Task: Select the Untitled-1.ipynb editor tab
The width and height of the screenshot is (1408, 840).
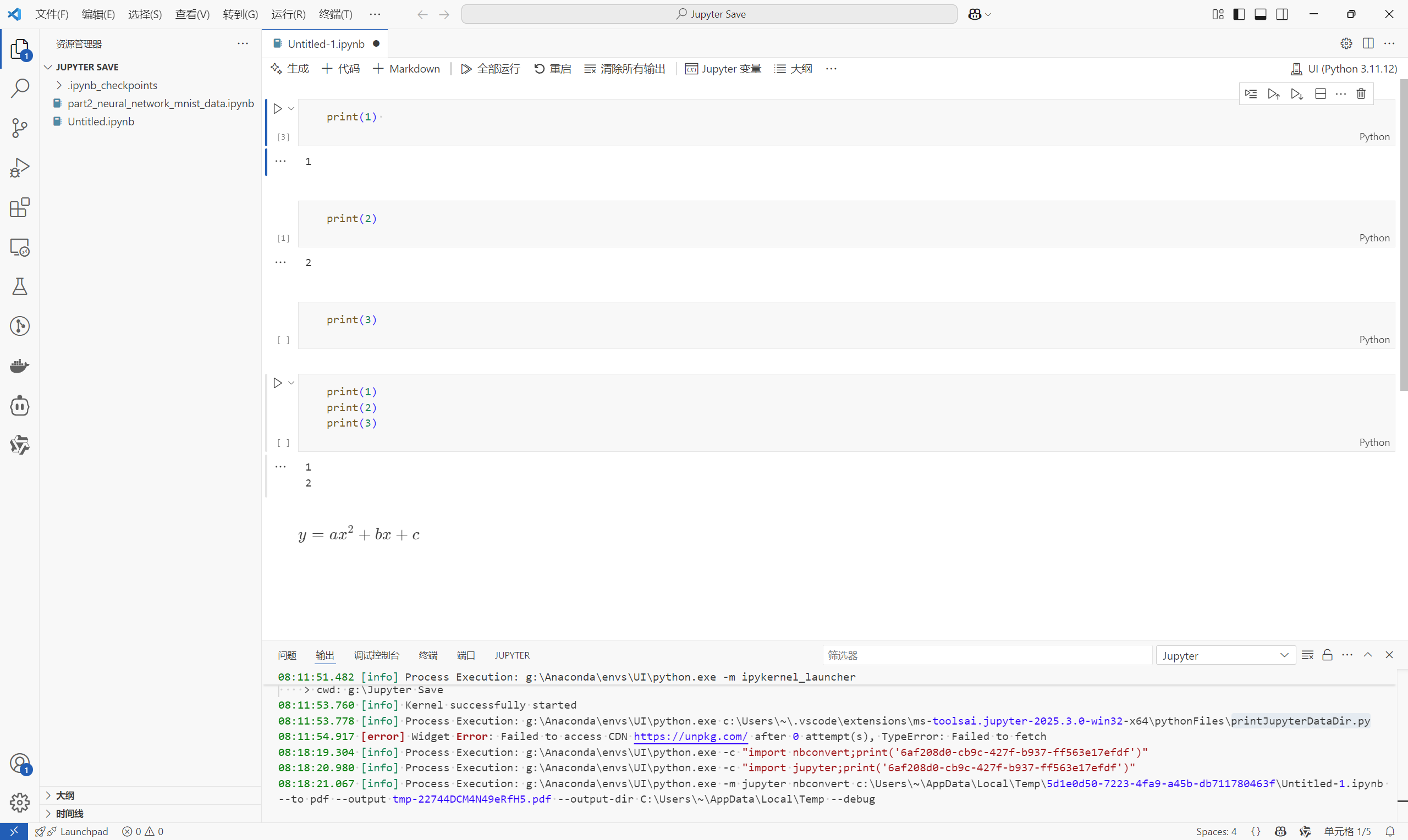Action: pyautogui.click(x=326, y=43)
